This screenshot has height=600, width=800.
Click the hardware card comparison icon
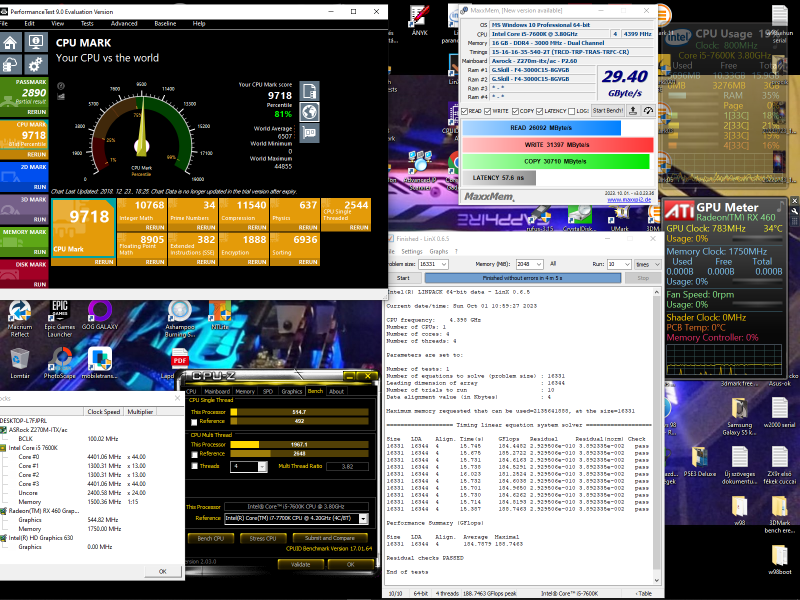(x=309, y=133)
